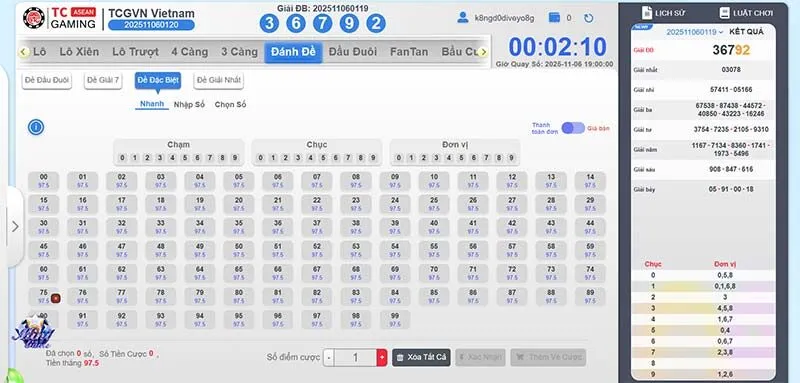
Task: Click the Số điểm cược input field
Action: 356,358
